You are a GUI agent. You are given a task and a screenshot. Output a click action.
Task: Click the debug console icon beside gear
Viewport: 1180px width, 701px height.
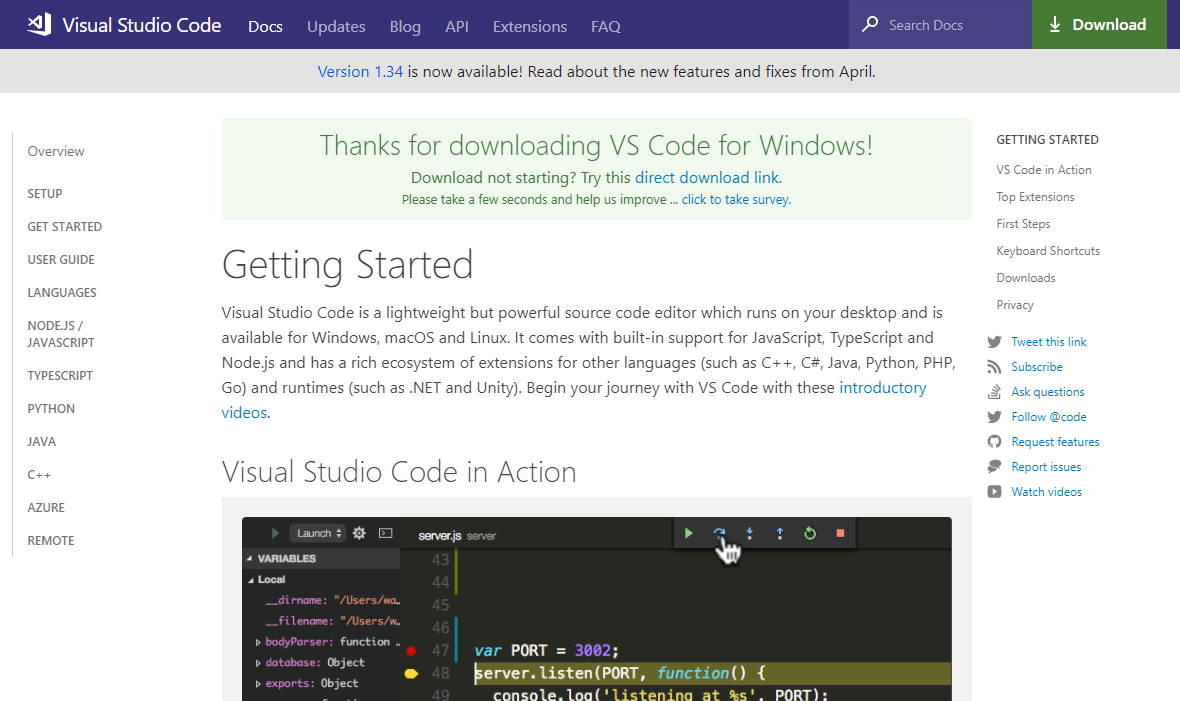coord(385,533)
